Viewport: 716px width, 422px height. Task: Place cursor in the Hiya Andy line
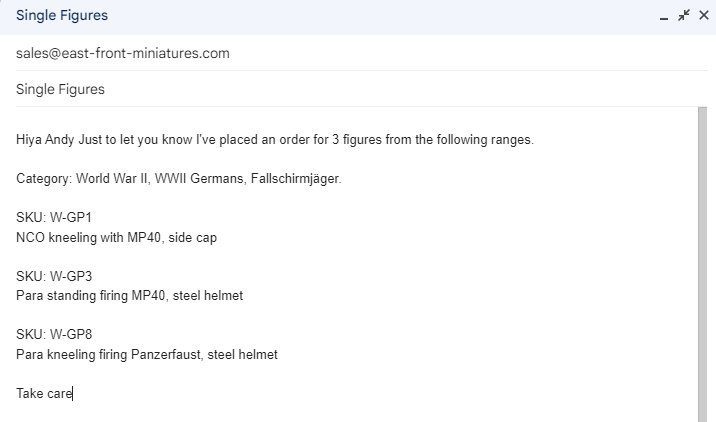click(275, 140)
